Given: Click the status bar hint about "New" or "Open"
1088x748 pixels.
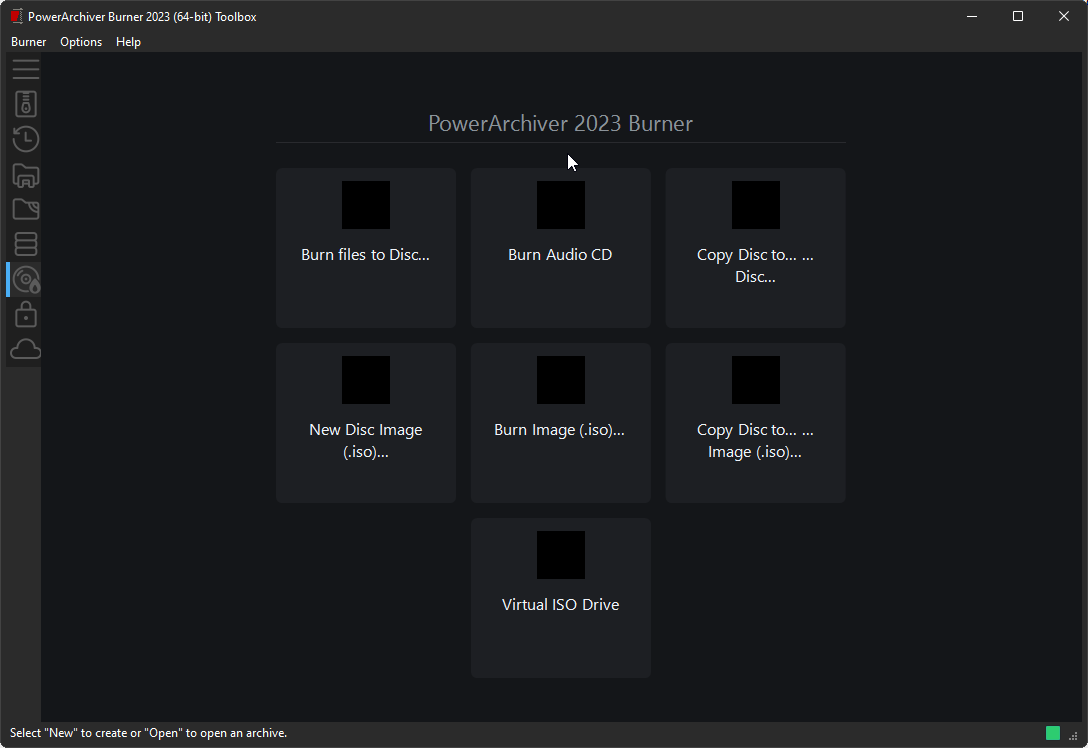Looking at the screenshot, I should (148, 733).
